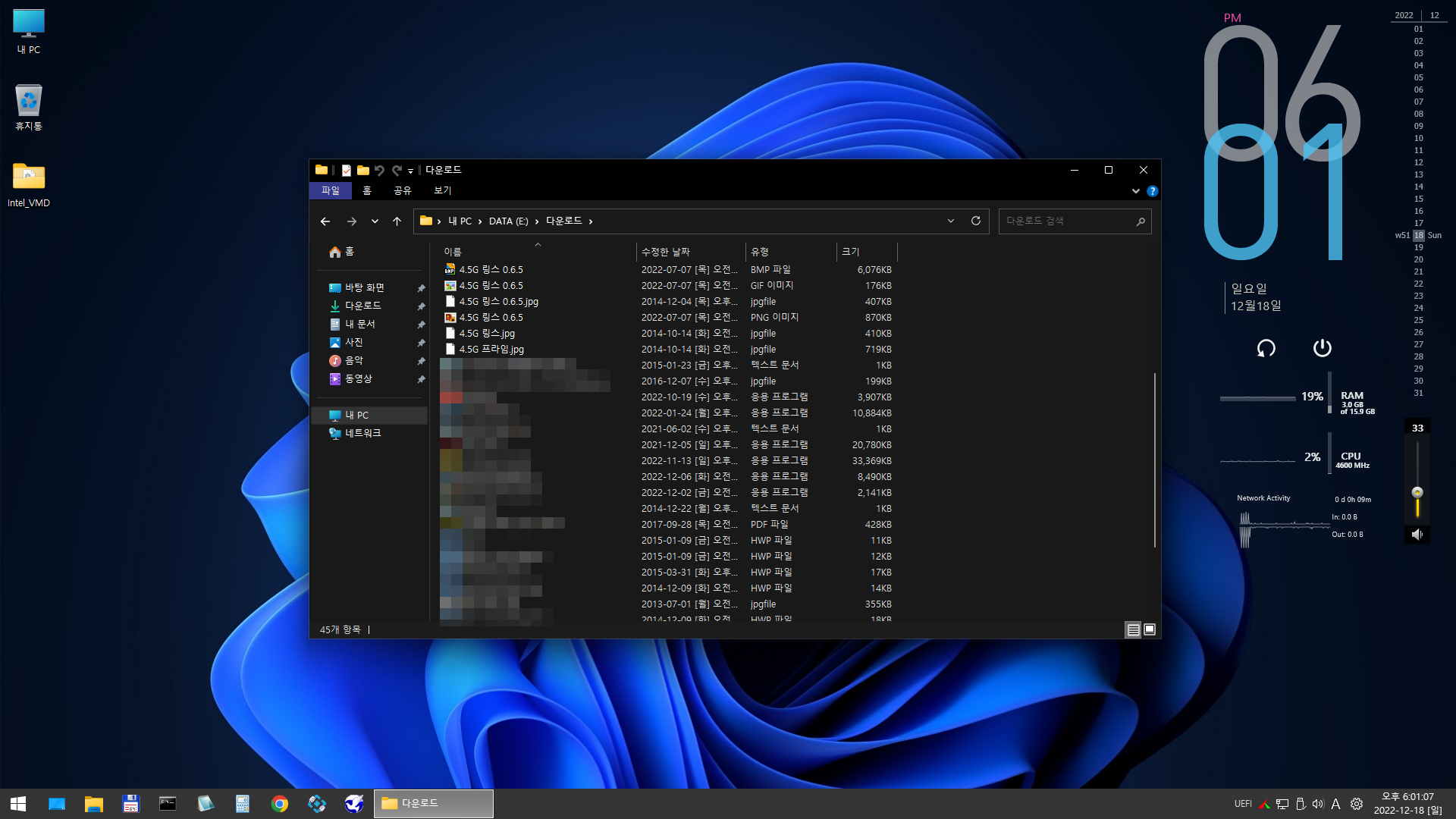Click the 휴지통 recycle bin desktop icon
This screenshot has width=1456, height=819.
(29, 108)
